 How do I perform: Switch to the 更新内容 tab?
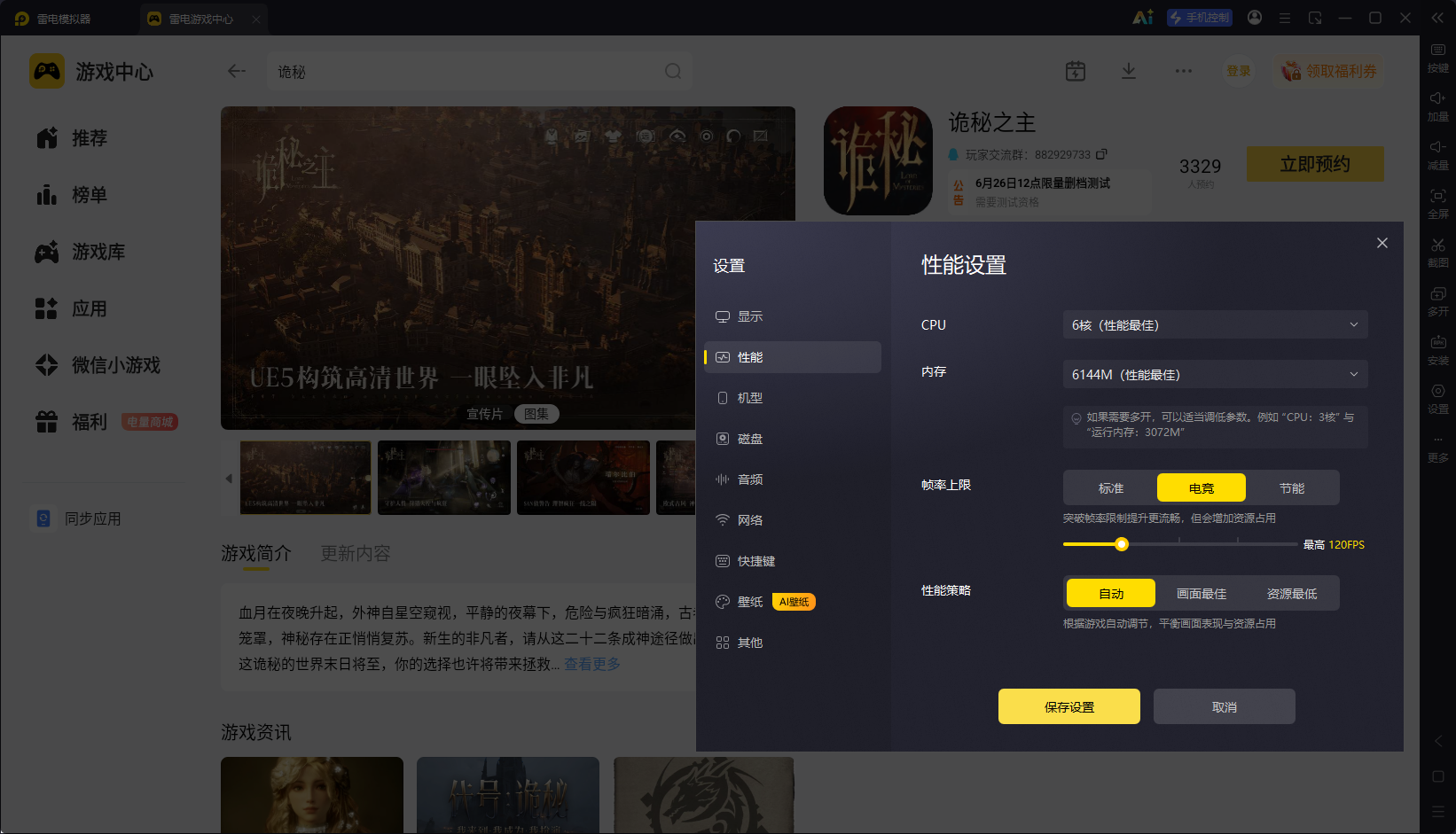(x=356, y=553)
